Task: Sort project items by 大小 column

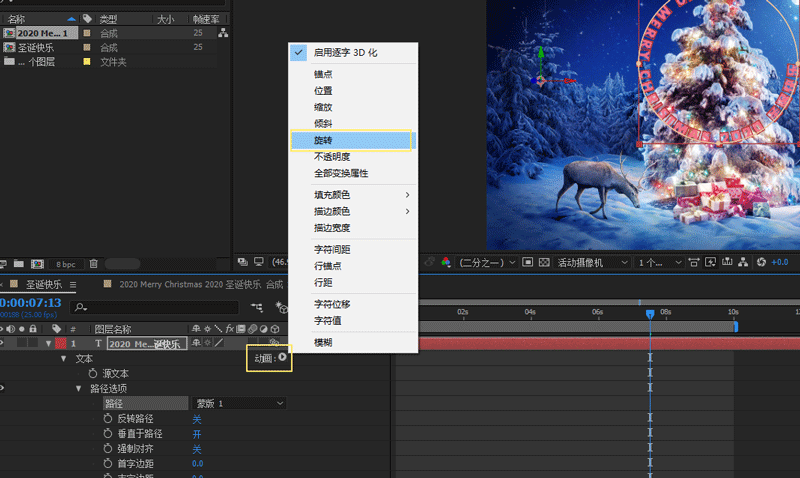Action: (165, 19)
